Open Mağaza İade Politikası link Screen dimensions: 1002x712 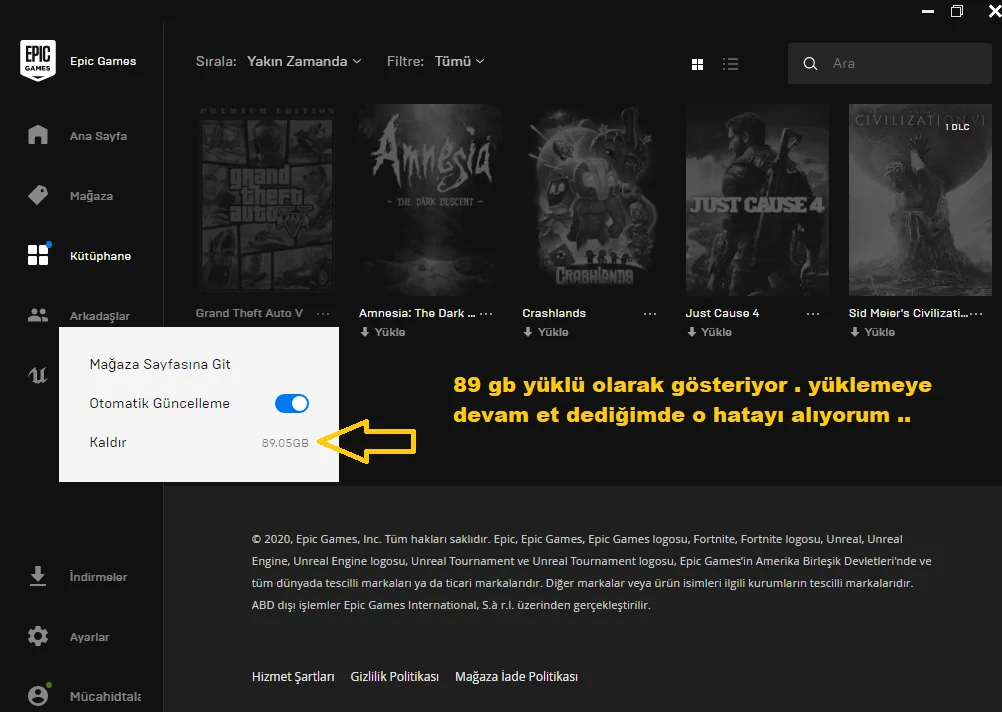(x=516, y=676)
